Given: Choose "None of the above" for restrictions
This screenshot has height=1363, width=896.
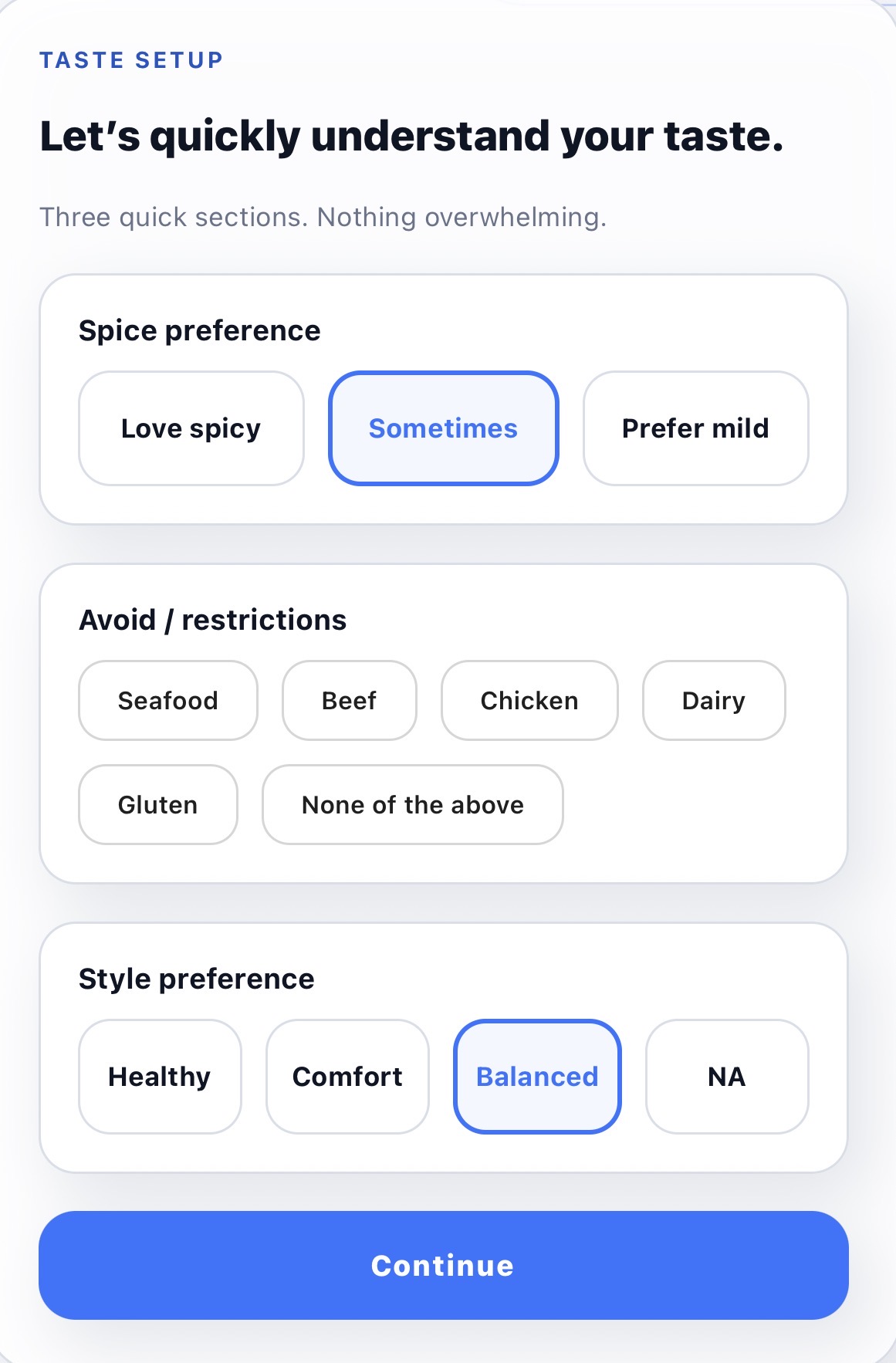Looking at the screenshot, I should 412,805.
